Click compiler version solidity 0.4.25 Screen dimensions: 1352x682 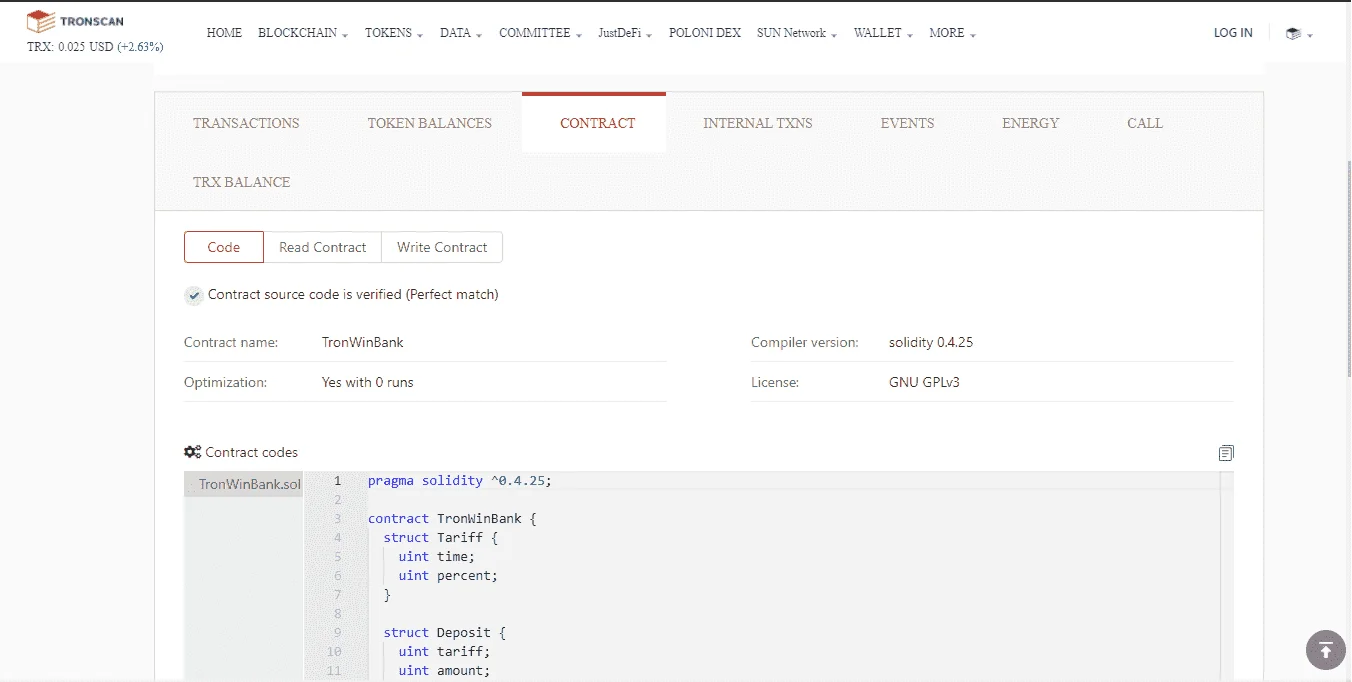pos(931,342)
